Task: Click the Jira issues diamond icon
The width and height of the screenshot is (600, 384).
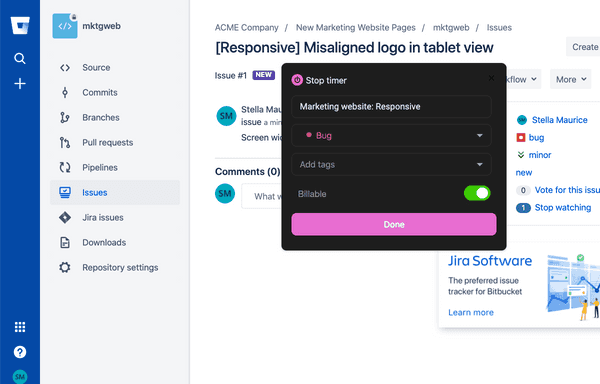Action: (x=65, y=218)
